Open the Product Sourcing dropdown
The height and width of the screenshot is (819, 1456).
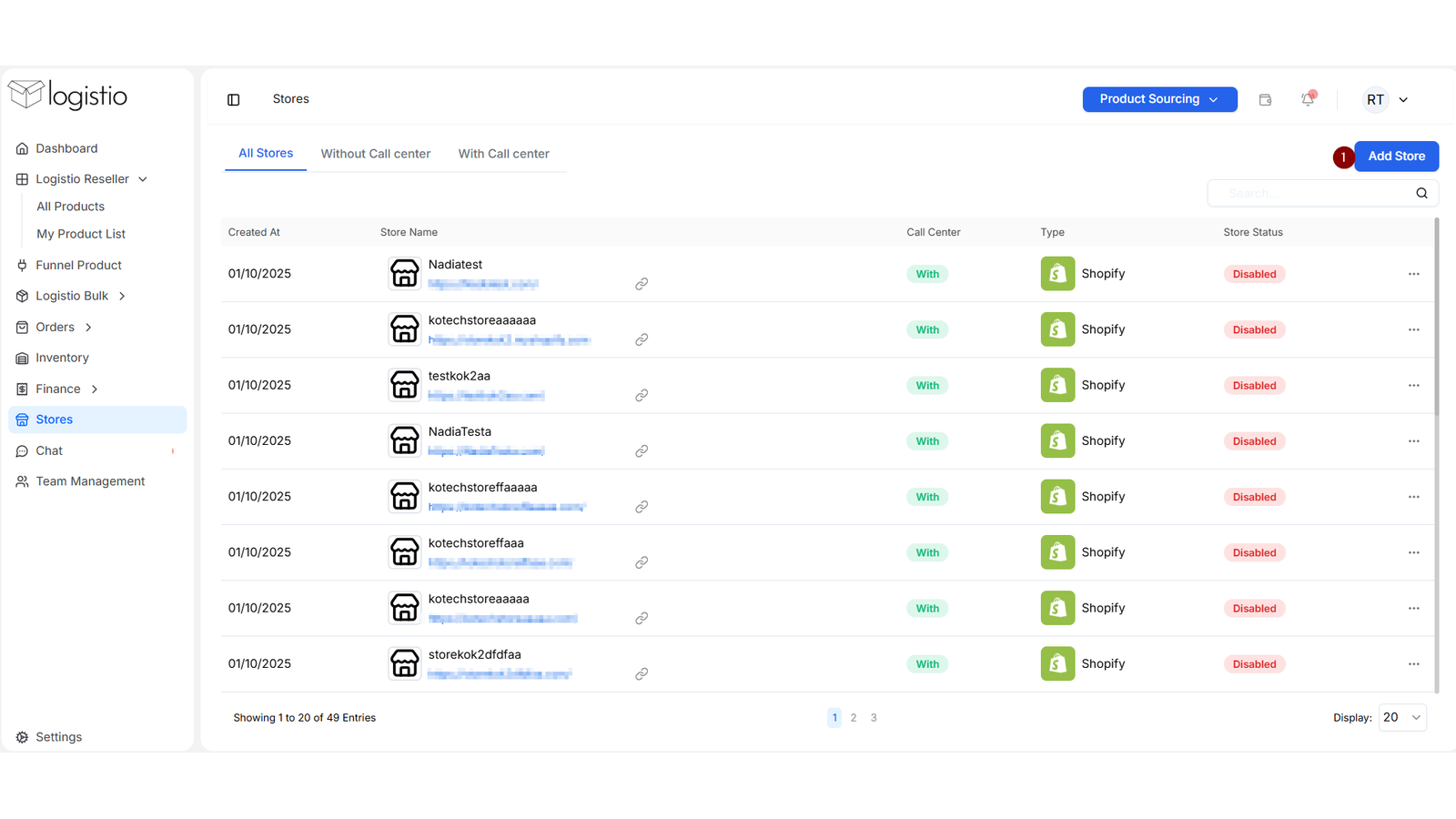click(1159, 99)
